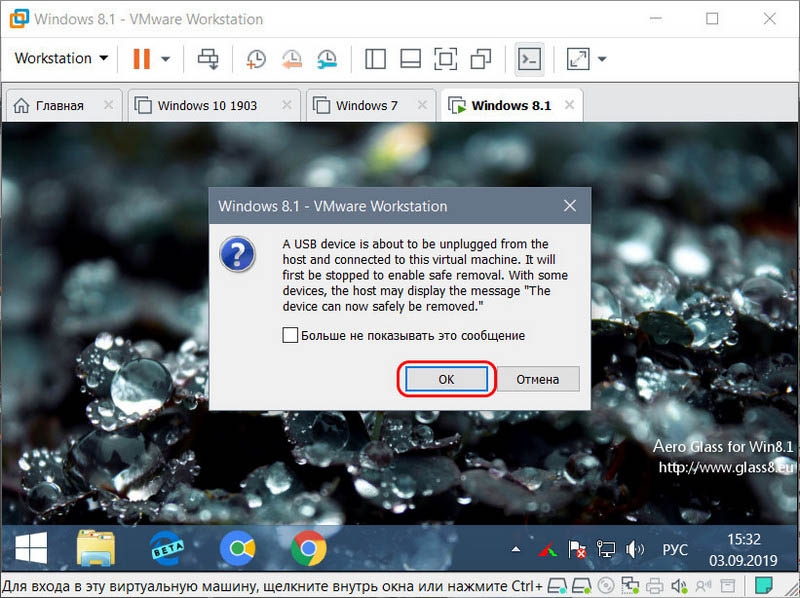Open the snapshot manager wrench-clock icon
This screenshot has width=800, height=598.
click(327, 59)
